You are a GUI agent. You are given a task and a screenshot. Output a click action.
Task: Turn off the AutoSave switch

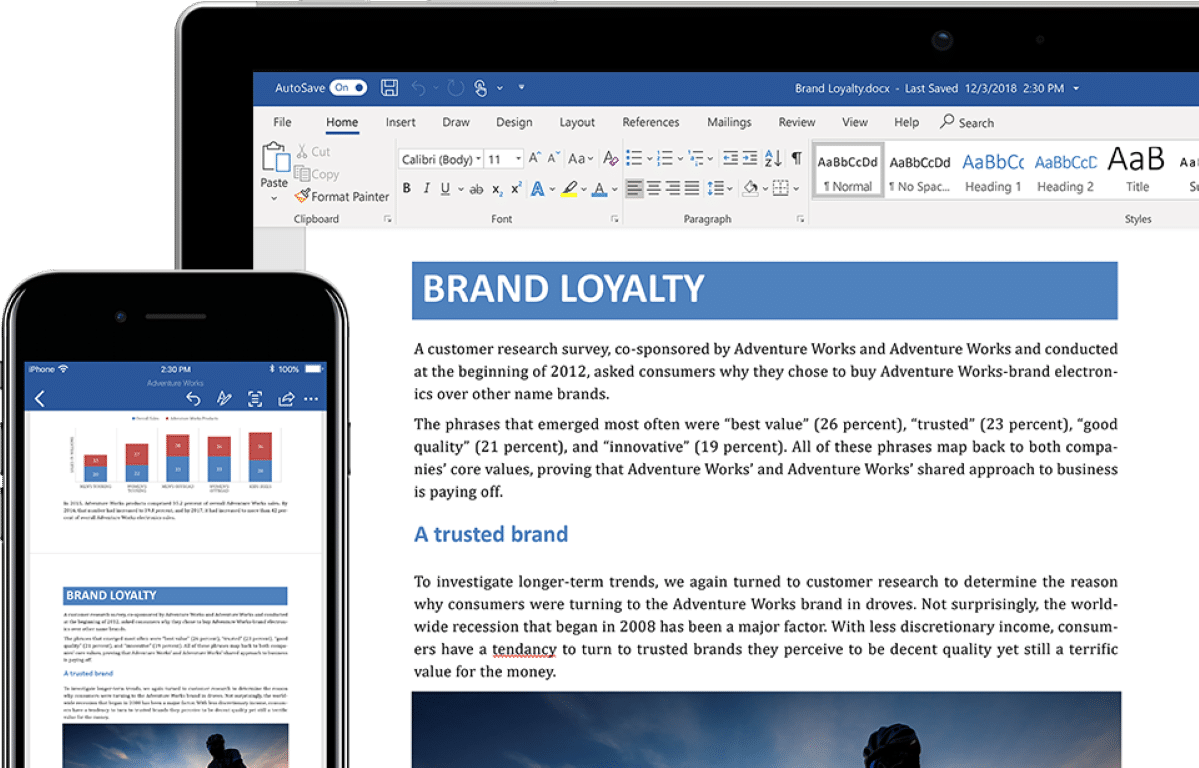(x=349, y=88)
